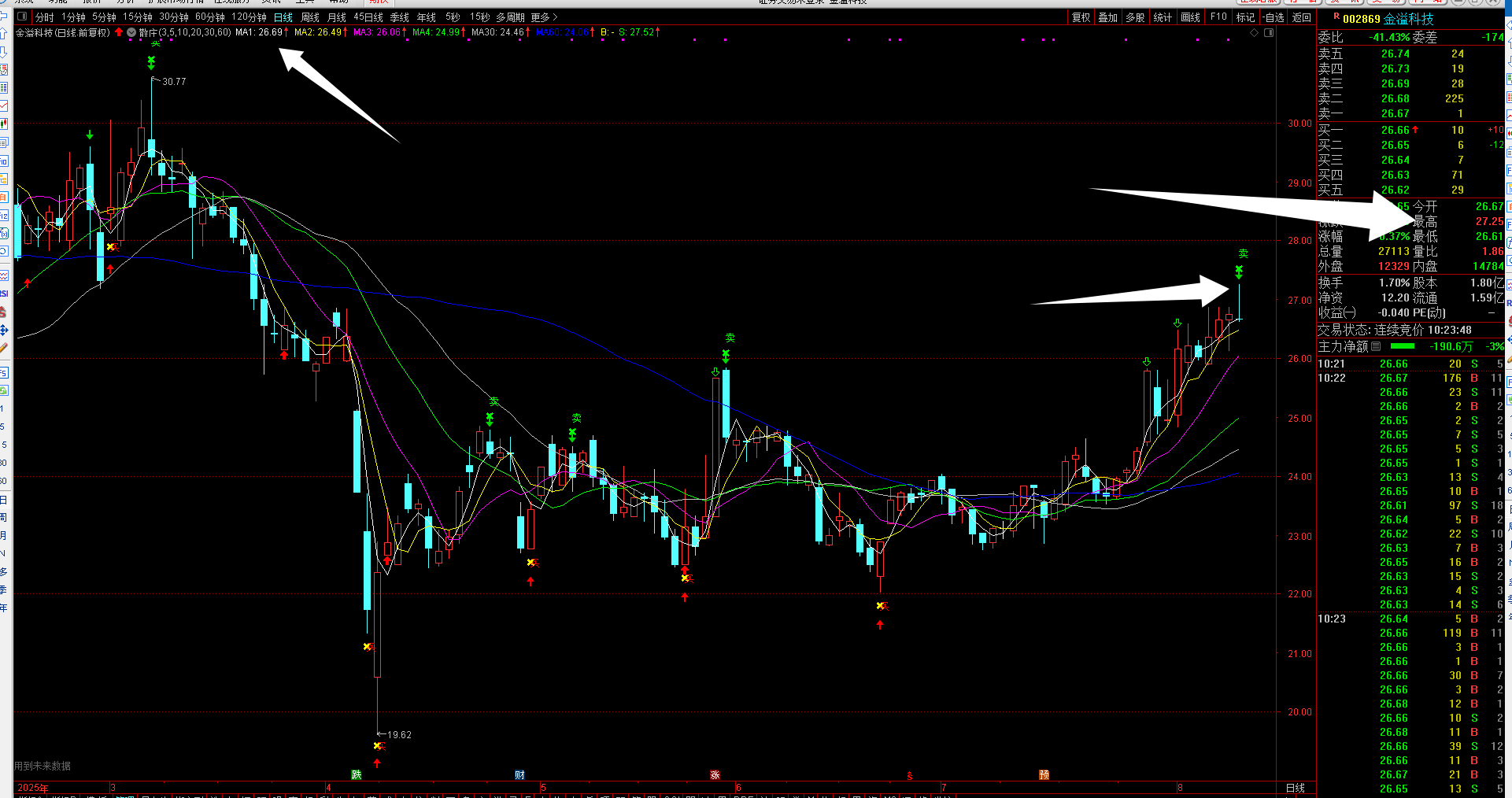Select the 15秒 period
This screenshot has width=1512, height=798.
click(x=479, y=17)
